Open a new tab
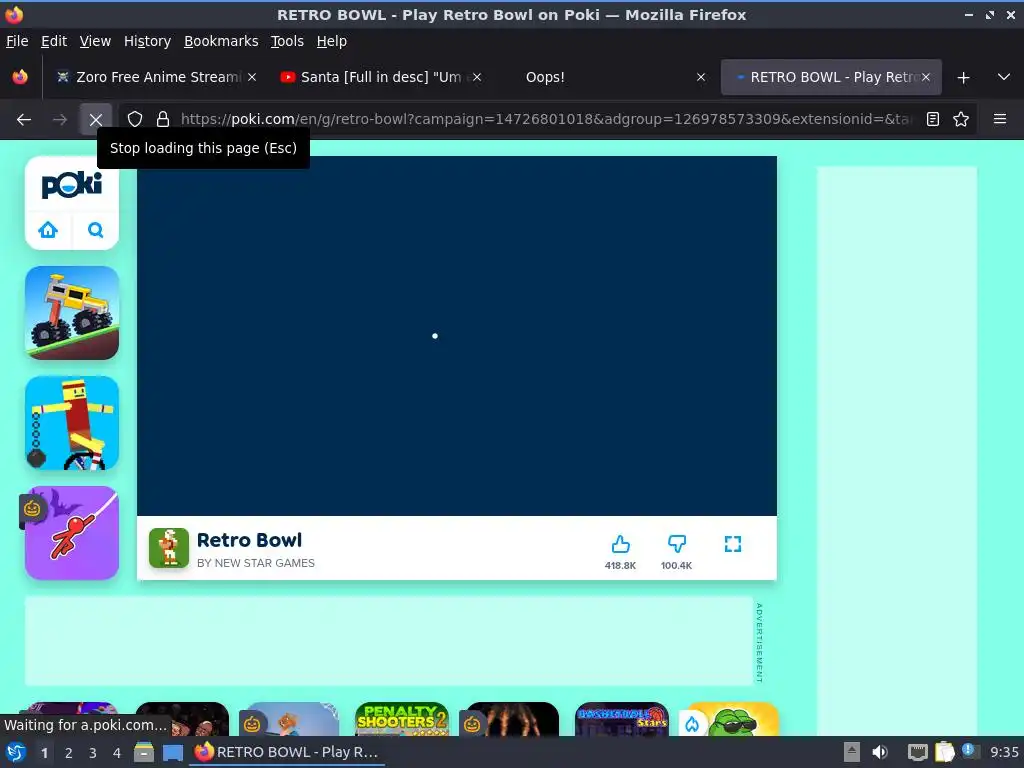Viewport: 1024px width, 768px height. click(963, 78)
